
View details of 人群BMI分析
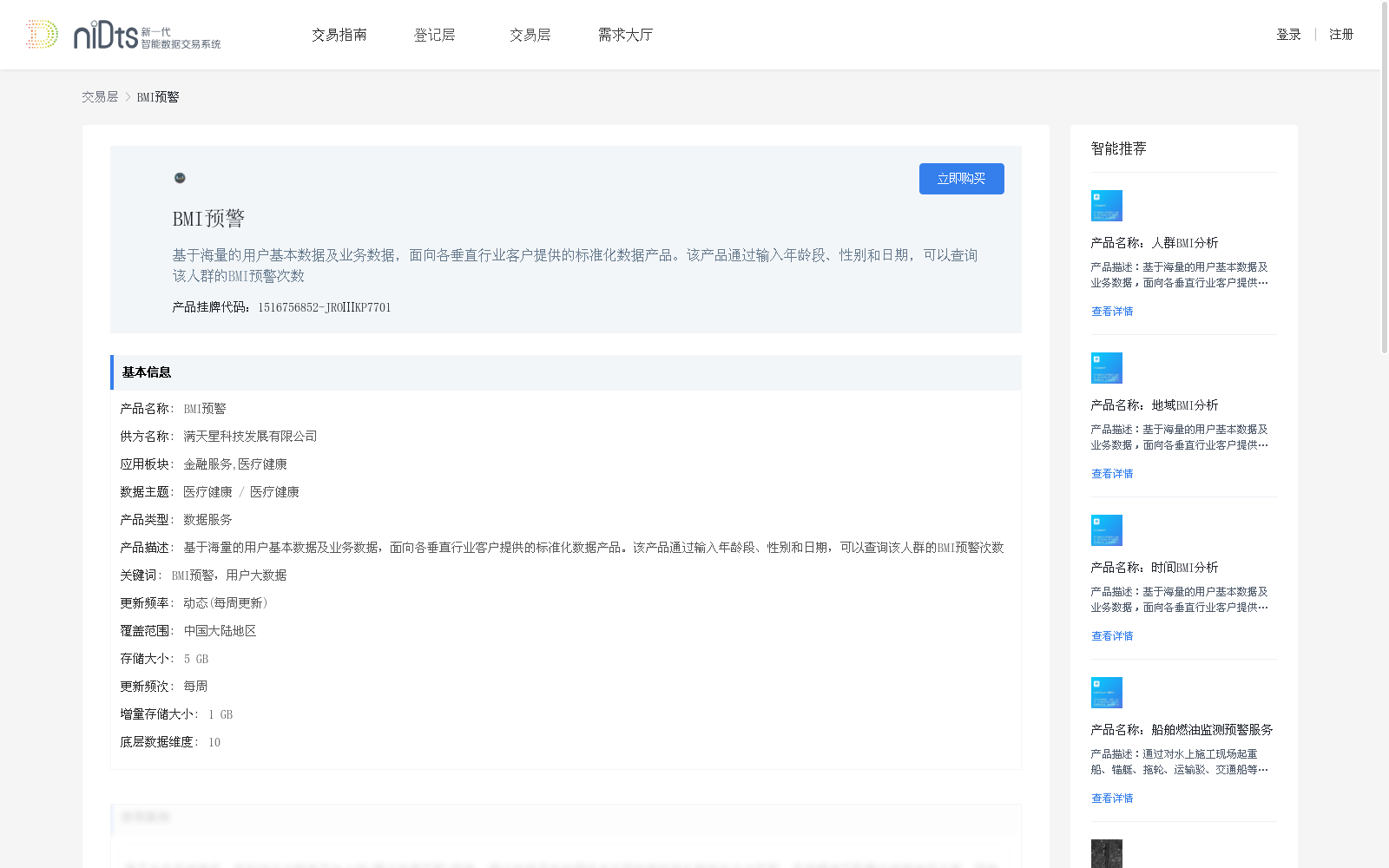(1112, 312)
